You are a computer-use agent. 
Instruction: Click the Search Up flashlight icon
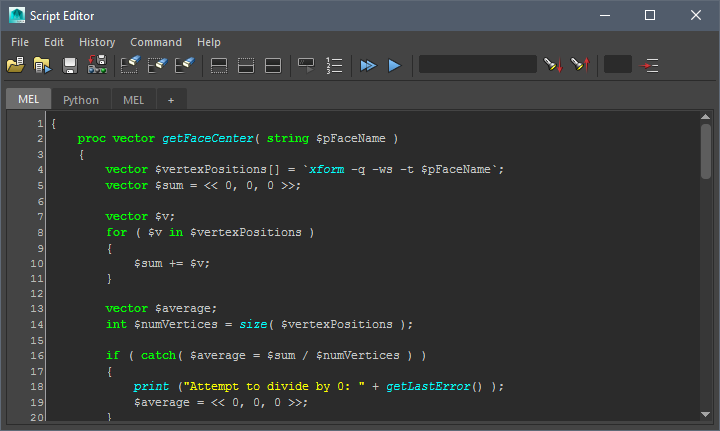[580, 65]
